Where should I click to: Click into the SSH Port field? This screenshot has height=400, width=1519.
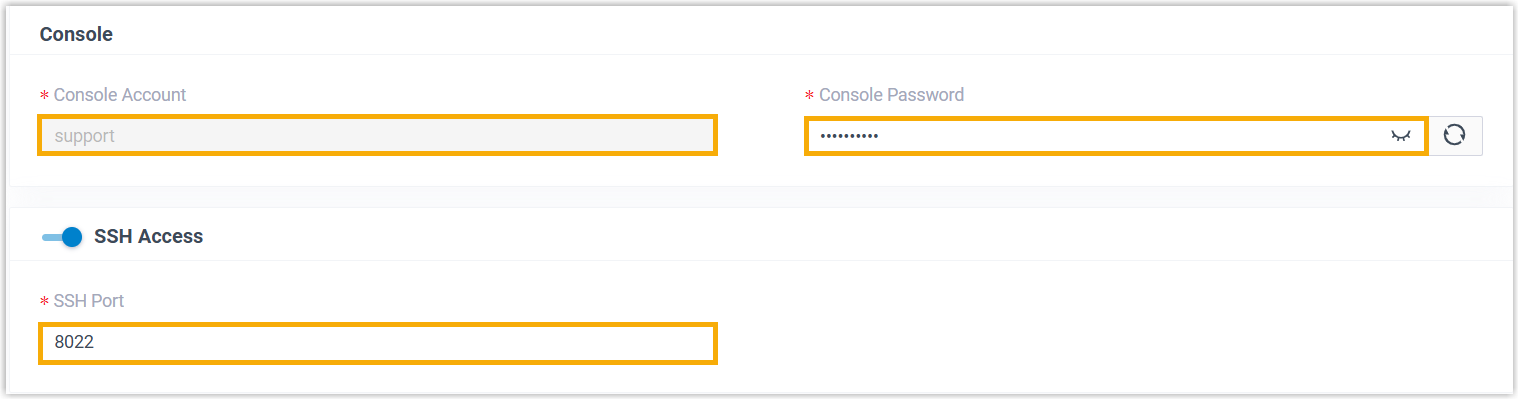tap(377, 343)
